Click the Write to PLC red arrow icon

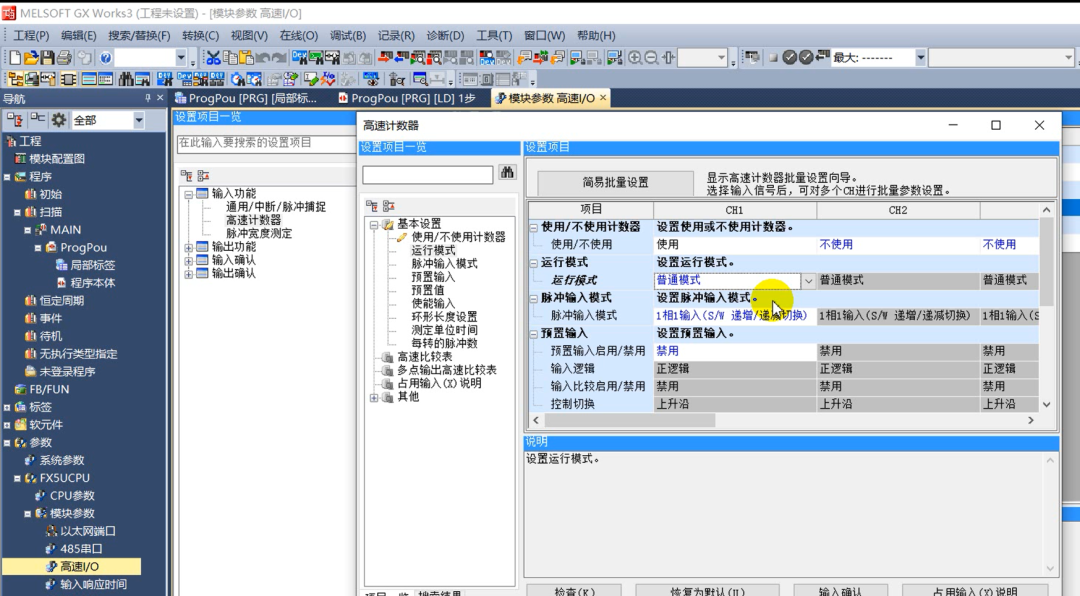(x=385, y=58)
